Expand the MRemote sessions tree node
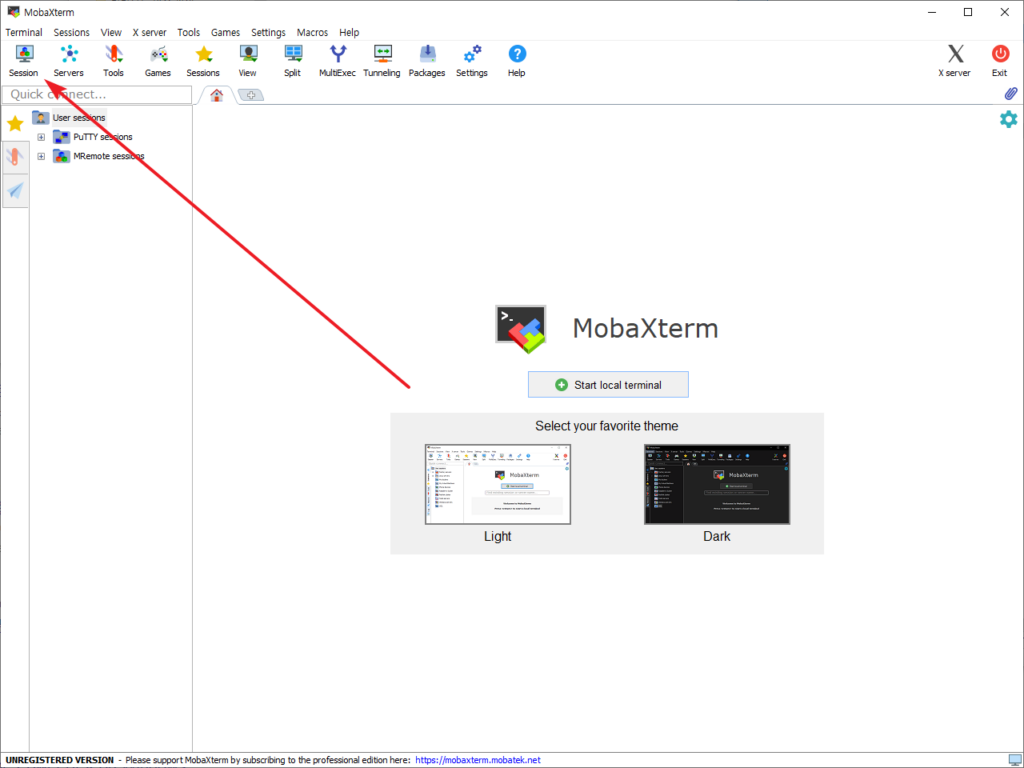 [41, 156]
